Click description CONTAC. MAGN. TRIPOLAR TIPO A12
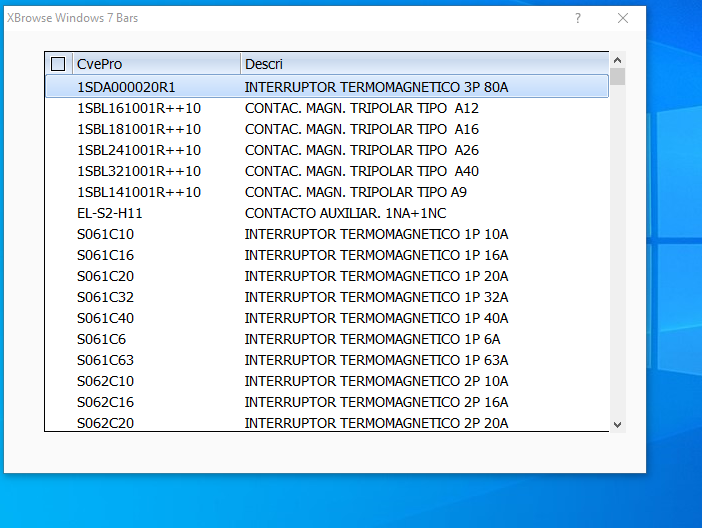Screen dimensions: 702x528 (362, 108)
